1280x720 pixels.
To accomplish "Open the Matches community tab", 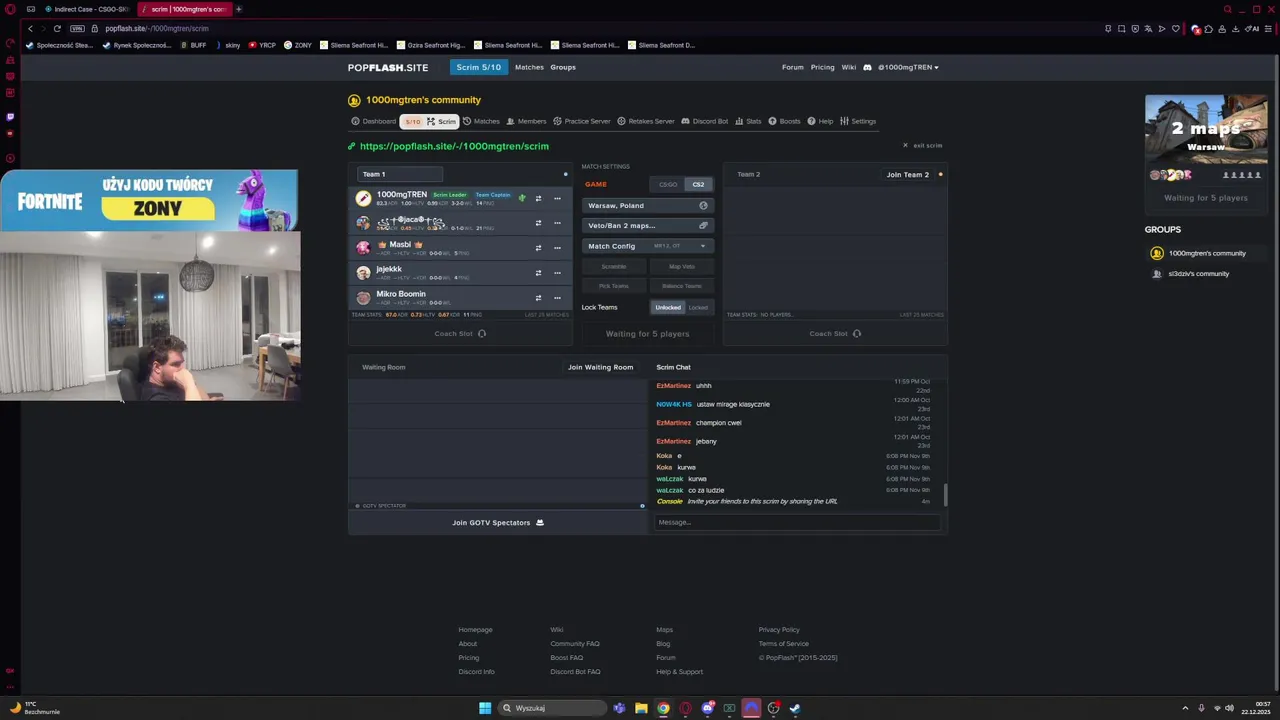I will pyautogui.click(x=481, y=121).
